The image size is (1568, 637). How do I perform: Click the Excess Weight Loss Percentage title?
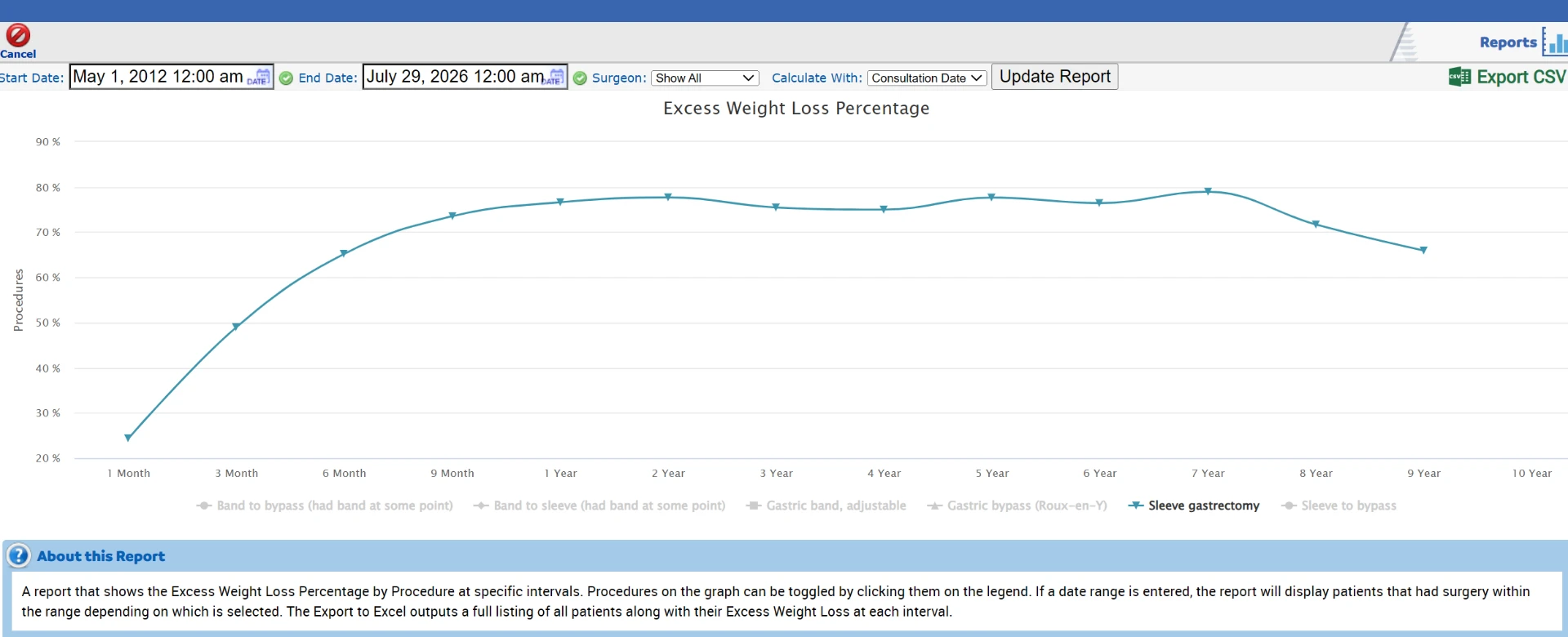[x=796, y=109]
